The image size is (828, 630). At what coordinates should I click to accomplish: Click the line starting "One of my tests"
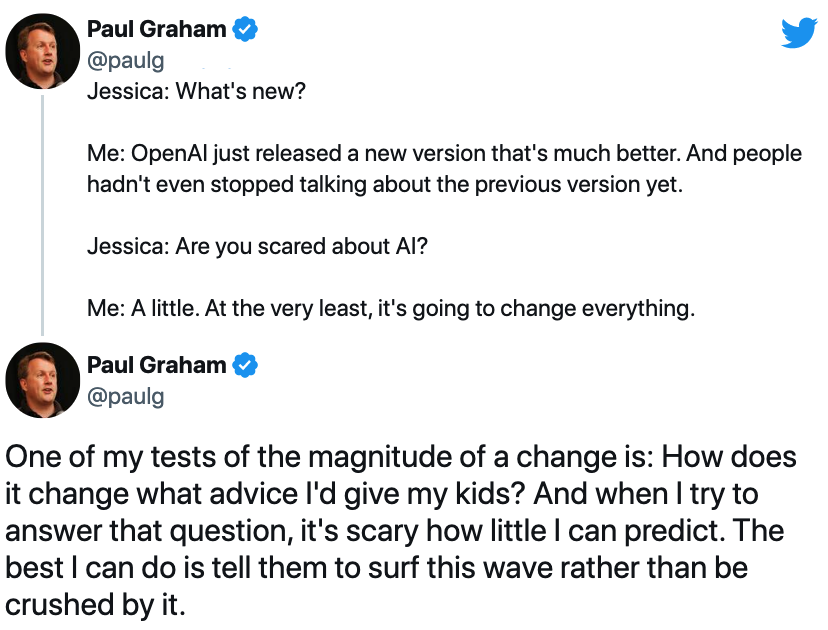coord(401,457)
